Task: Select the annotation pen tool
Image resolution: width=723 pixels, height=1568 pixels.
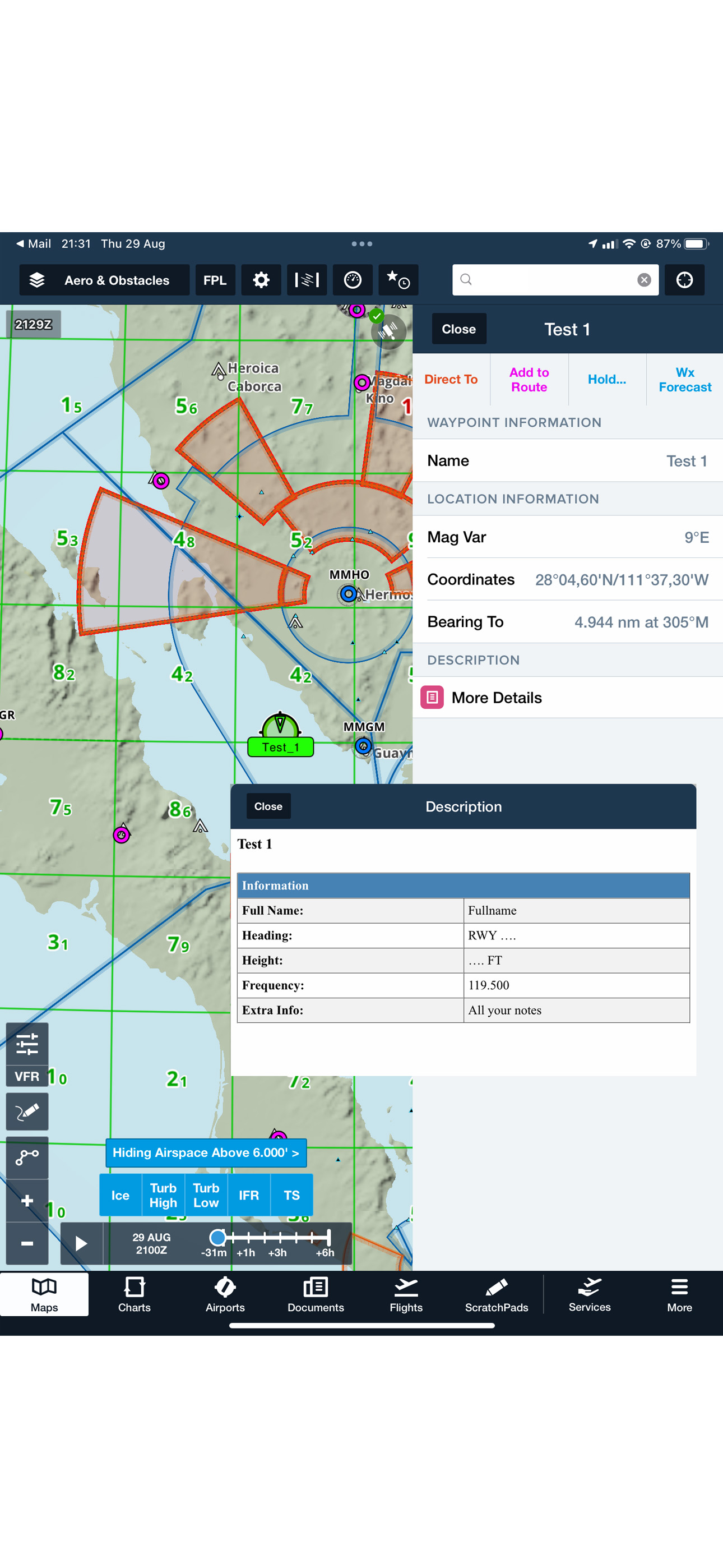Action: pos(27,1112)
